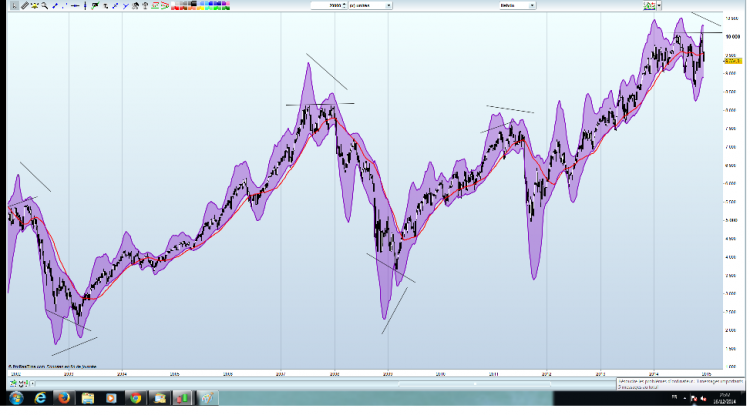Increase the units value with stepper arrow

[344, 4]
